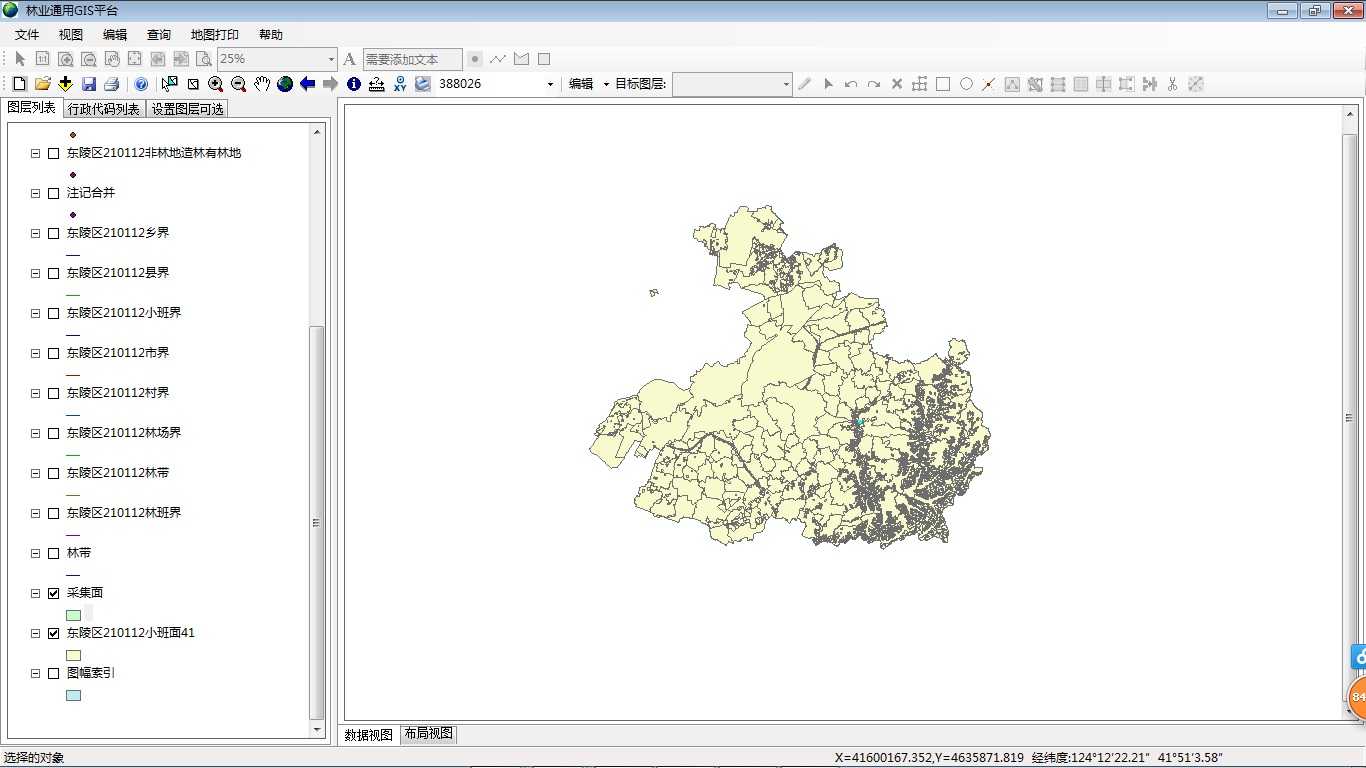Activate the select features tool
Viewport: 1366px width, 768px height.
click(x=170, y=84)
